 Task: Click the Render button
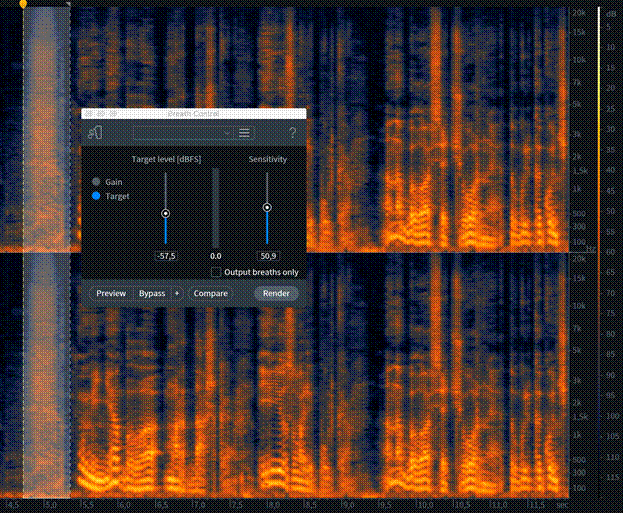pyautogui.click(x=276, y=293)
